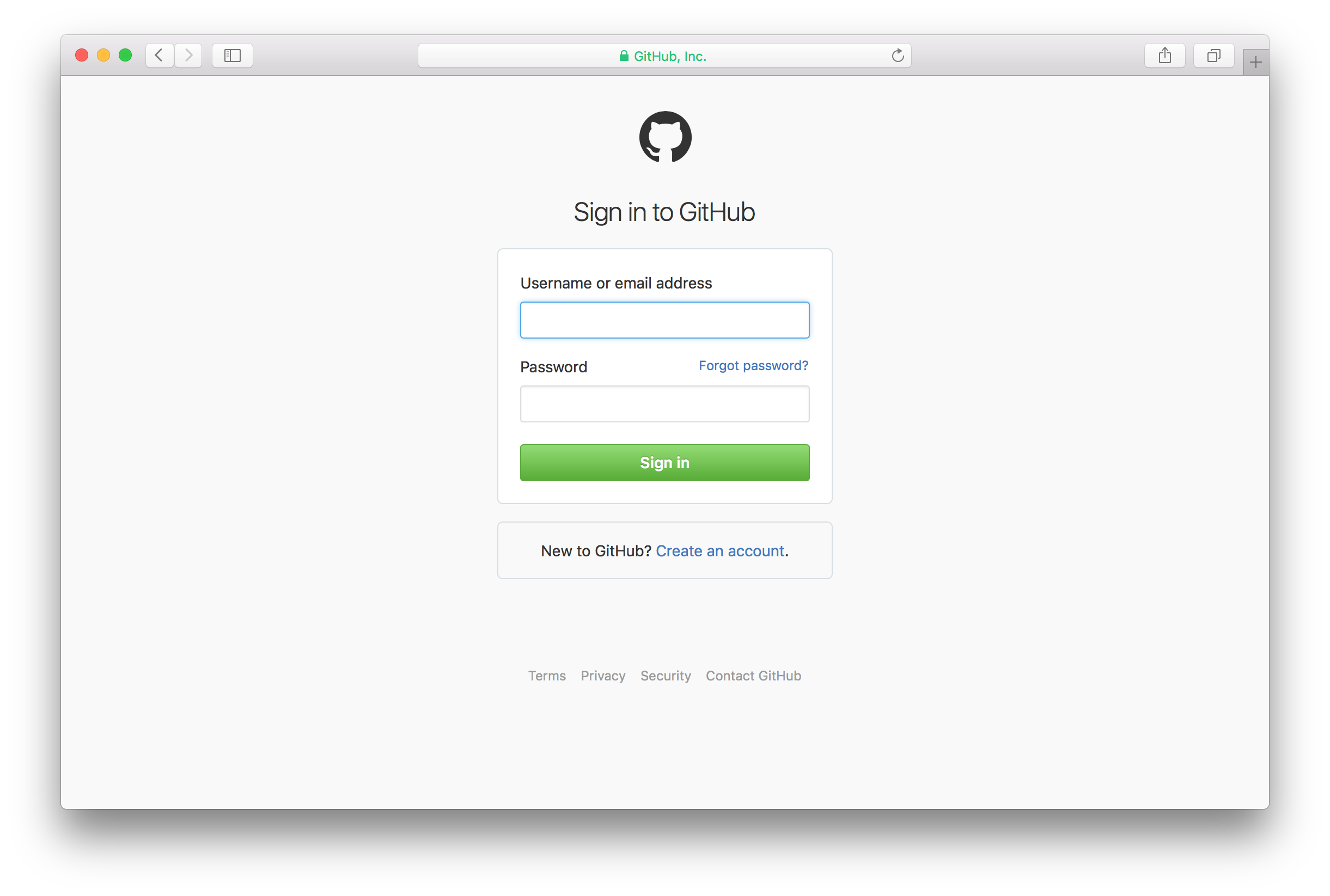Click the Password input field

tap(664, 403)
